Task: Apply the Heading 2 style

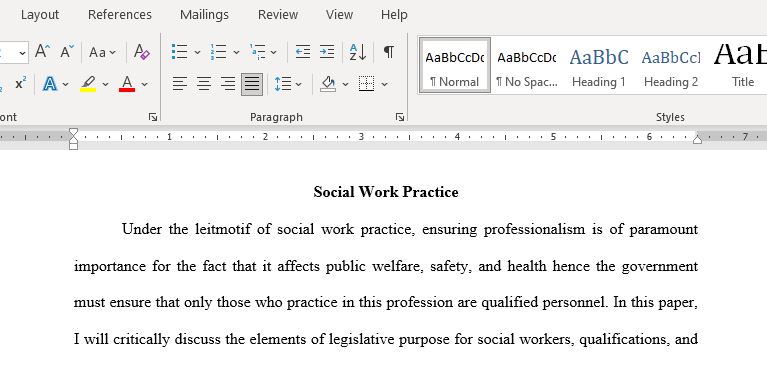Action: pos(671,66)
